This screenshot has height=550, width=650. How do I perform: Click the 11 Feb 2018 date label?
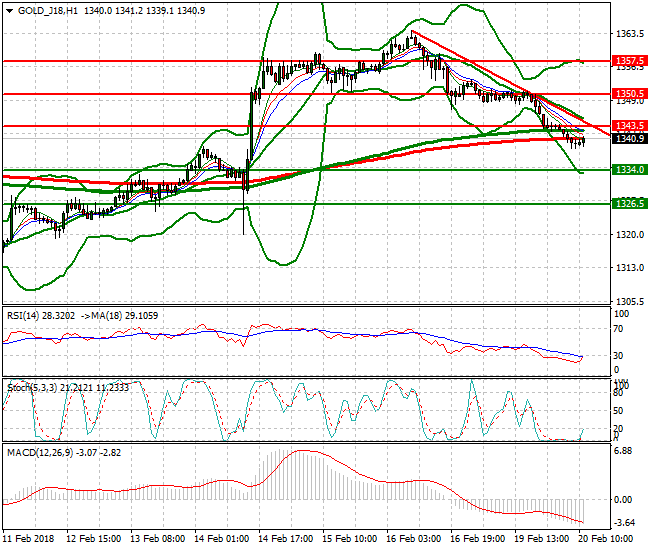click(x=29, y=539)
